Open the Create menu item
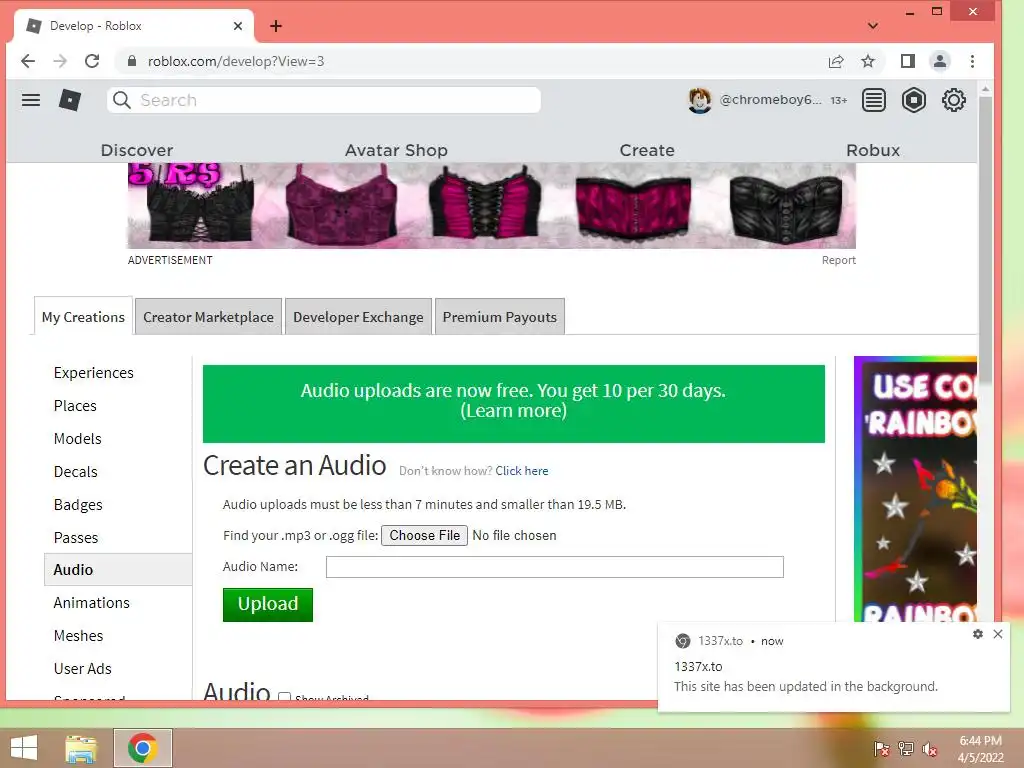The width and height of the screenshot is (1024, 768). (x=647, y=150)
